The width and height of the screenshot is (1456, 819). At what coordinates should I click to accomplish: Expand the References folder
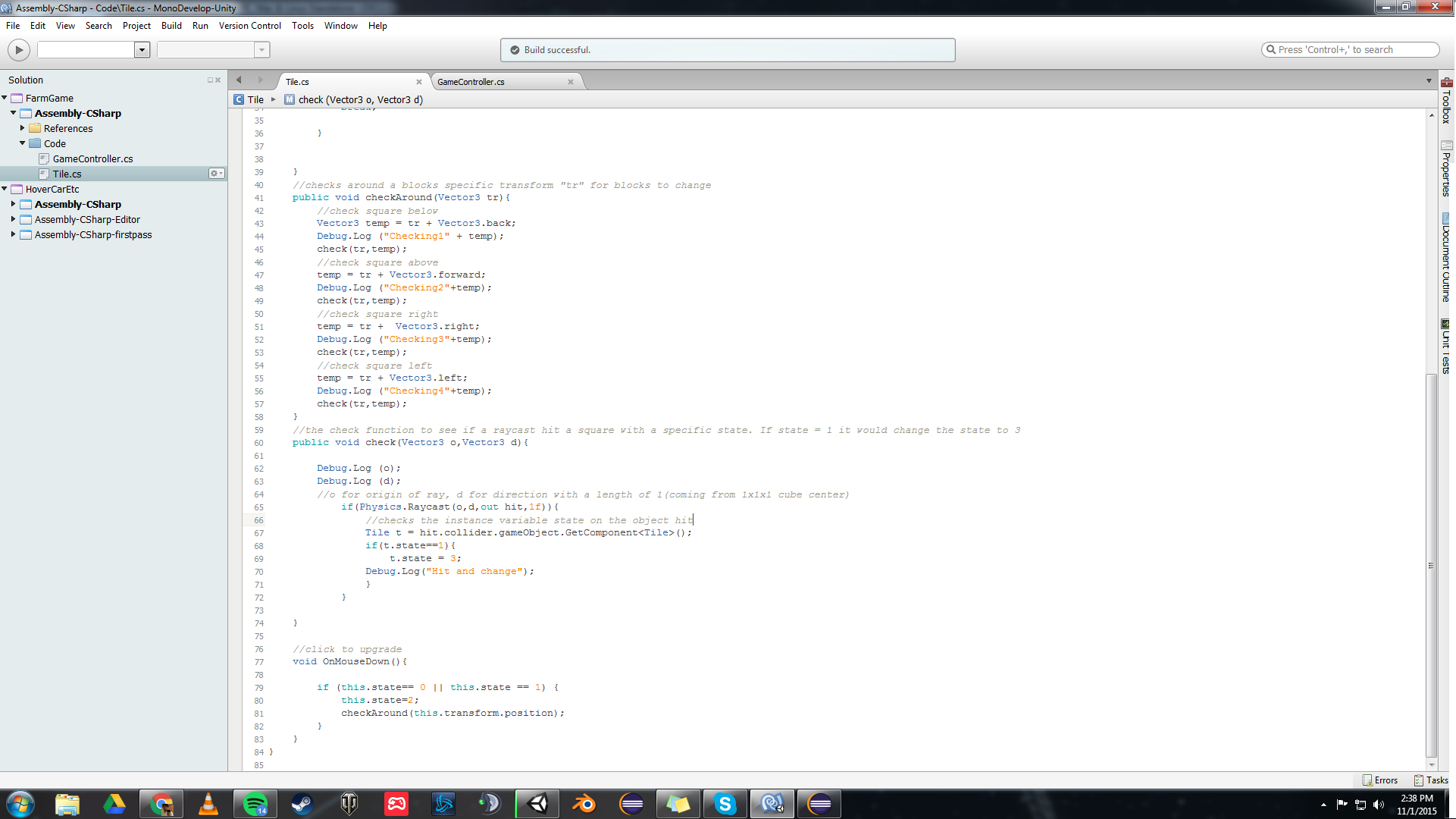point(23,128)
